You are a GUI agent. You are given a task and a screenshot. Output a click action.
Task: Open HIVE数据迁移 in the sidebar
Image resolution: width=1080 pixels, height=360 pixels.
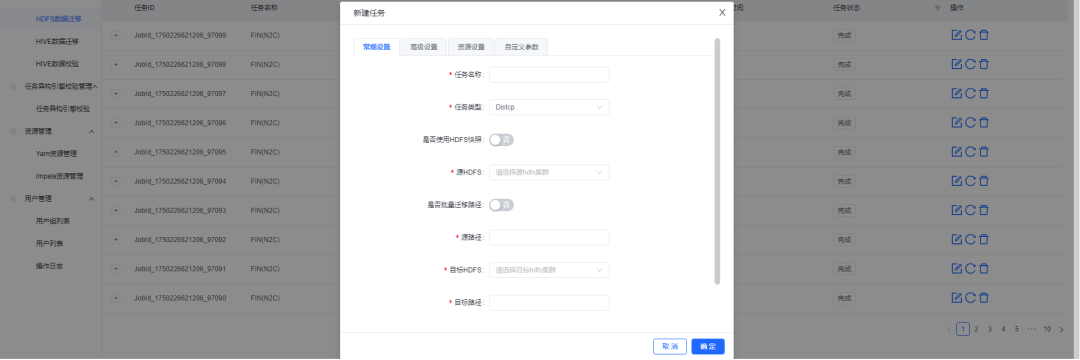click(58, 41)
